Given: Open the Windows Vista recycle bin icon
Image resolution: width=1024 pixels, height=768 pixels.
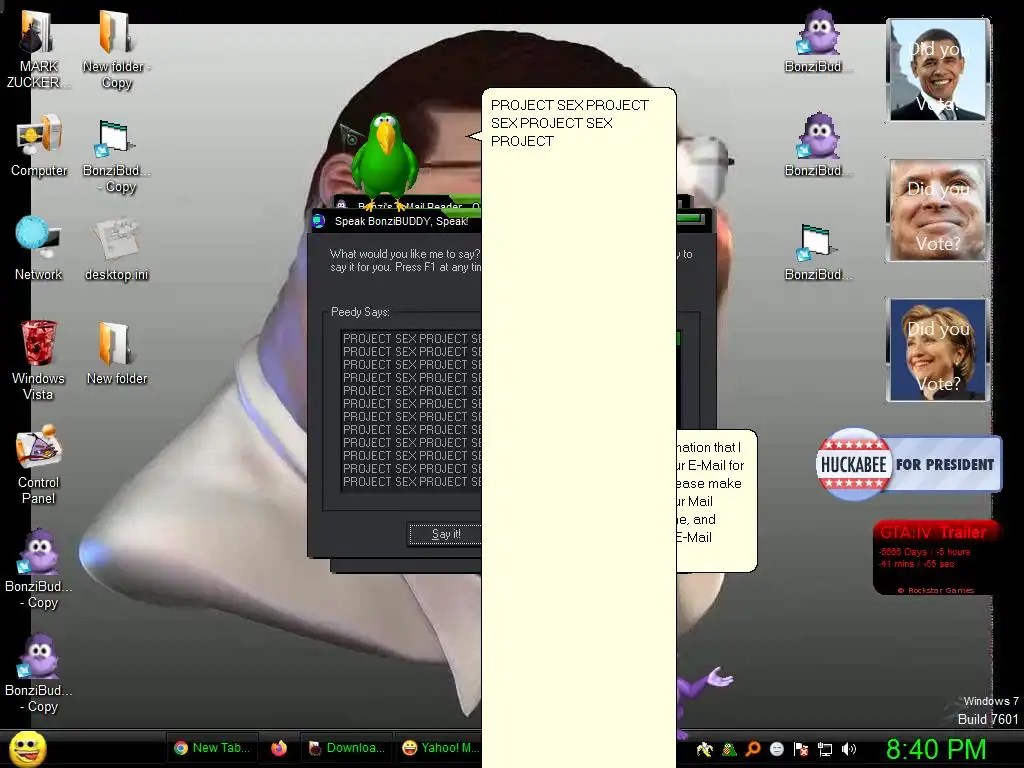Looking at the screenshot, I should click(38, 360).
